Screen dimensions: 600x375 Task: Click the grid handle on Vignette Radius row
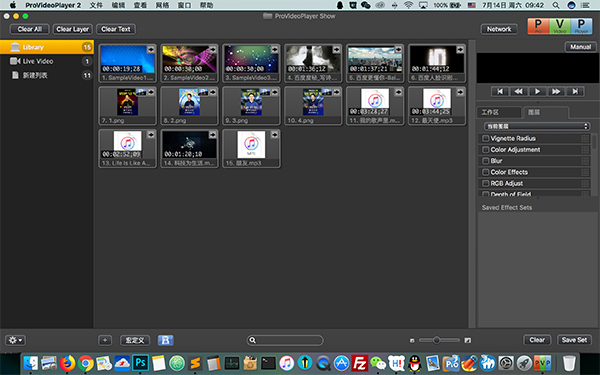[x=585, y=139]
